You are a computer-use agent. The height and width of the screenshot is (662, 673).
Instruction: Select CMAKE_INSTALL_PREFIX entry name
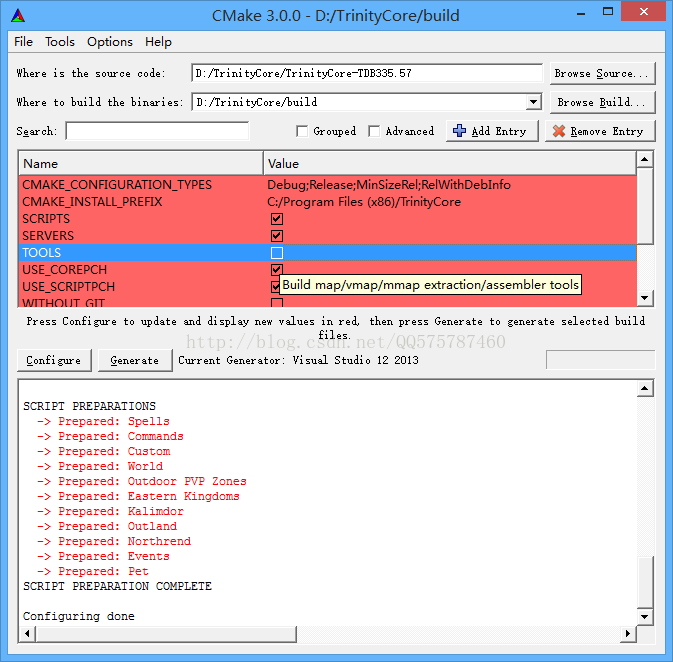pos(92,202)
